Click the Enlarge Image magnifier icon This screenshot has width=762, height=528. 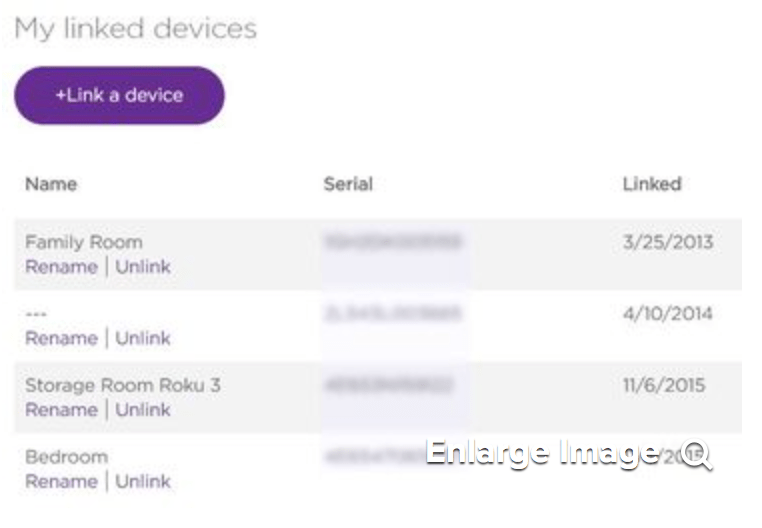(x=696, y=455)
